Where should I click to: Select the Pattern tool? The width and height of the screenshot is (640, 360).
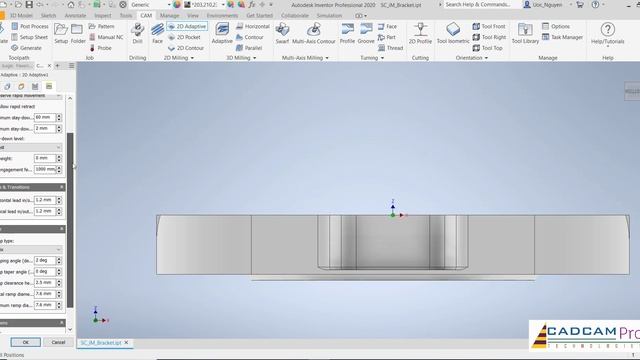tap(101, 26)
